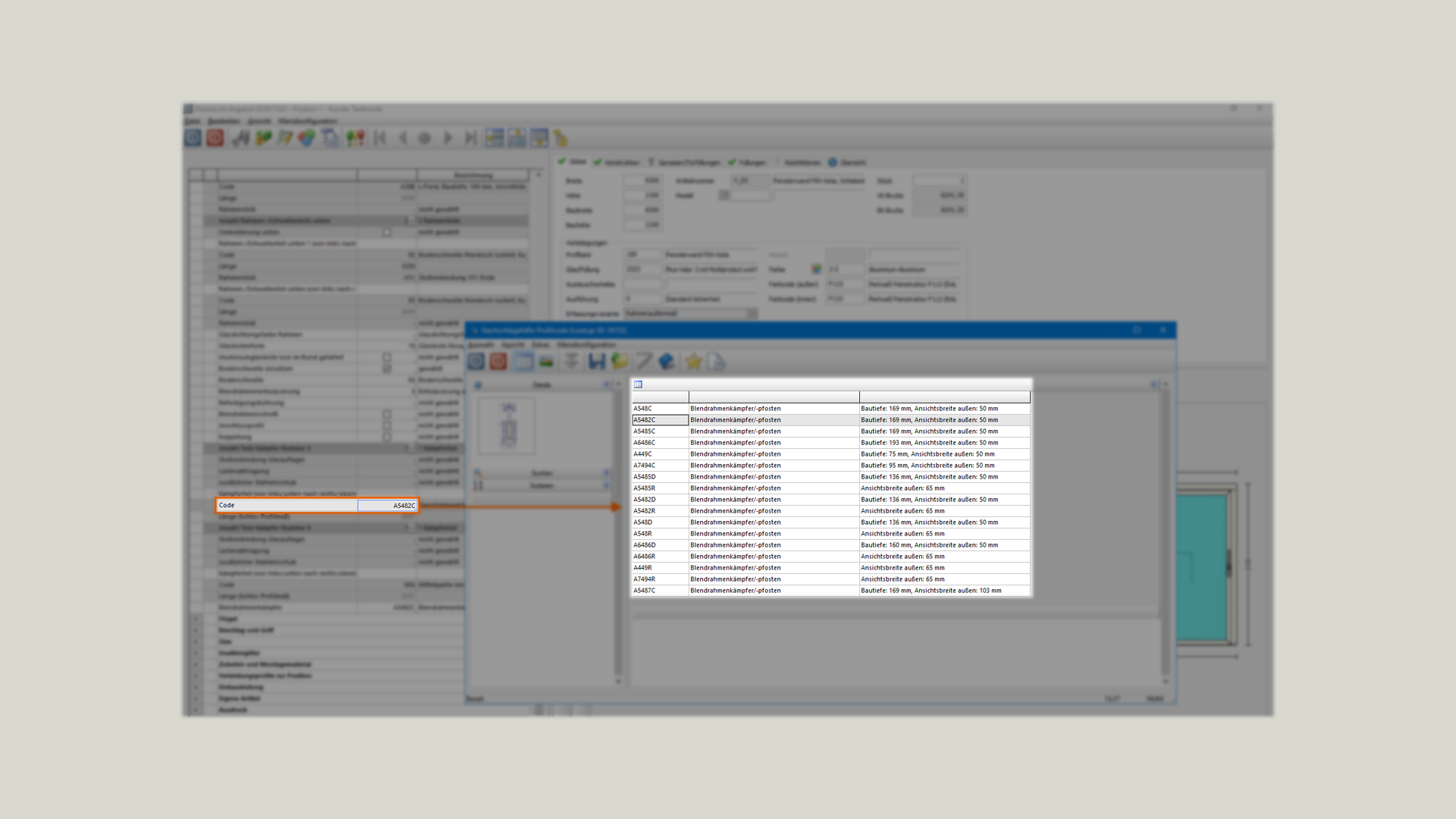Screen dimensions: 1456x819
Task: Click the red power icon in the main window toolbar
Action: point(215,137)
